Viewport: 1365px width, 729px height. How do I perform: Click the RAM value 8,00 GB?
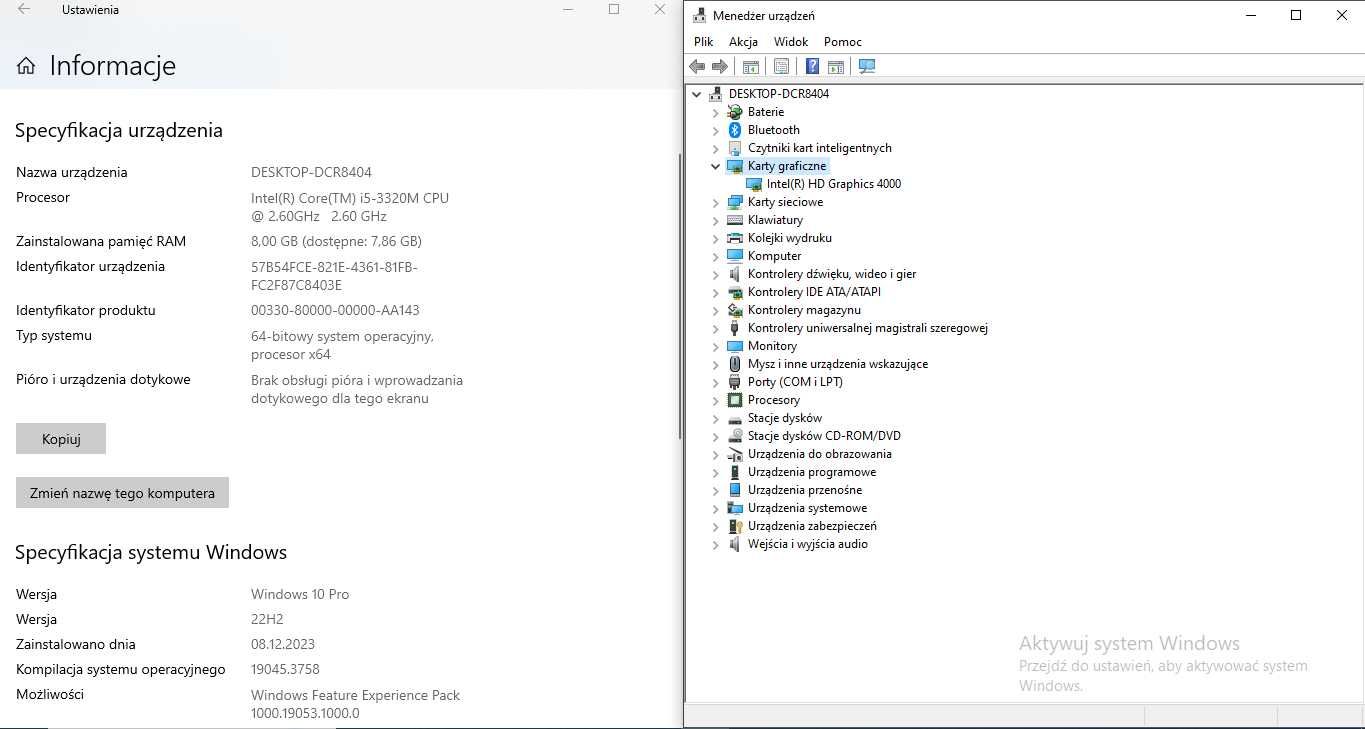point(336,241)
